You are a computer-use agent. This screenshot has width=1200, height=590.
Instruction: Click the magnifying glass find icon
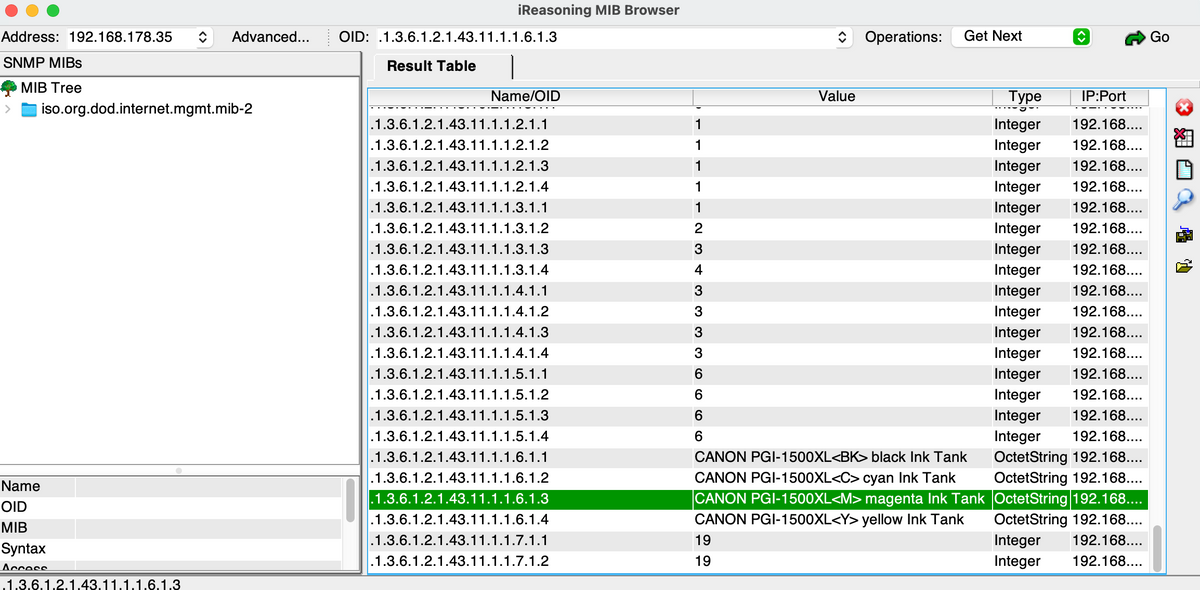click(x=1184, y=200)
